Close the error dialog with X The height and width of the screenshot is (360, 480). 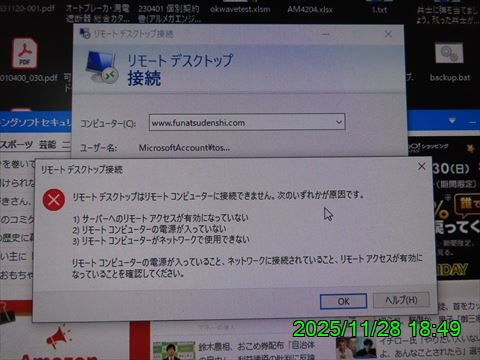421,166
